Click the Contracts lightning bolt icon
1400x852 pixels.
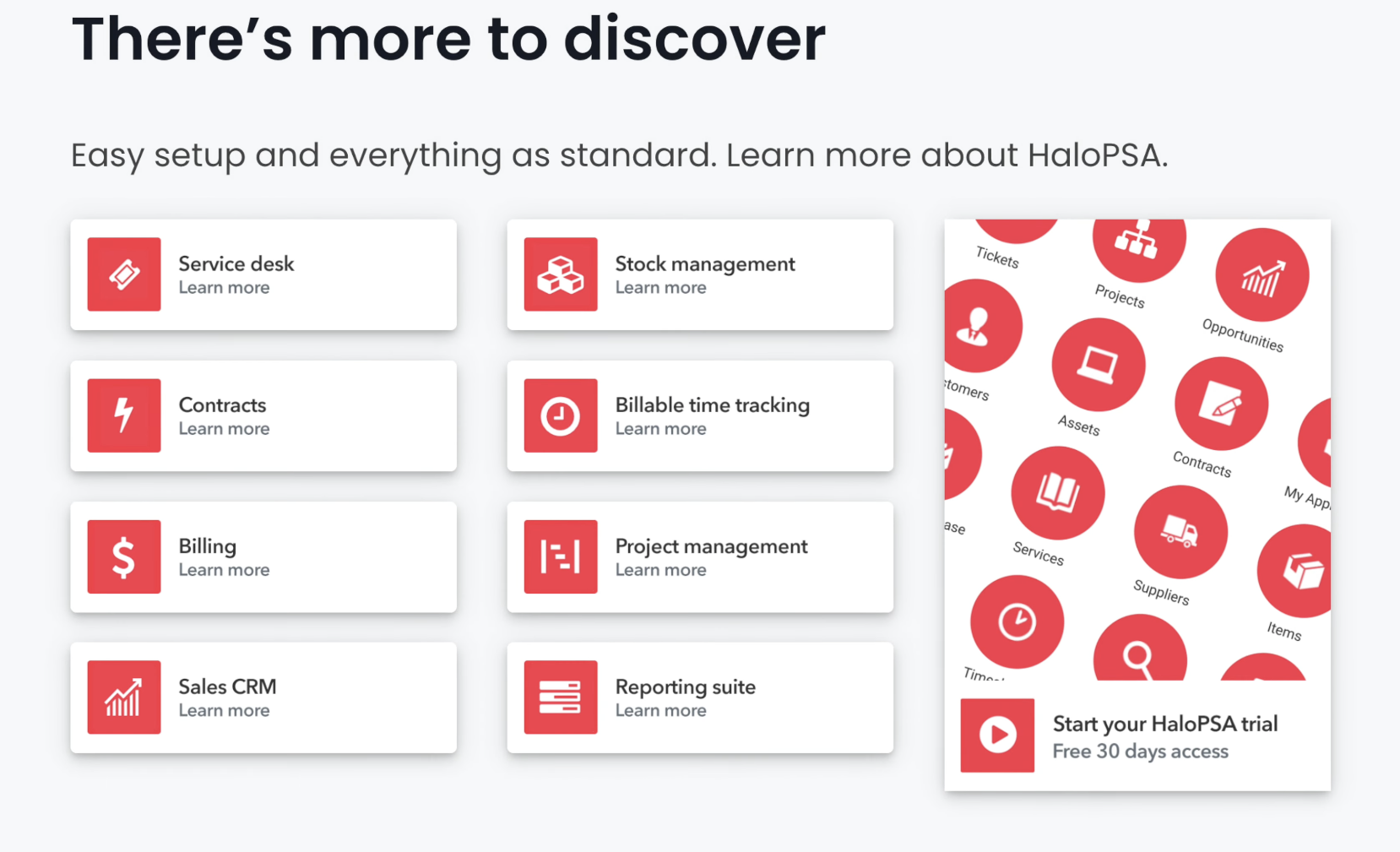coord(124,415)
